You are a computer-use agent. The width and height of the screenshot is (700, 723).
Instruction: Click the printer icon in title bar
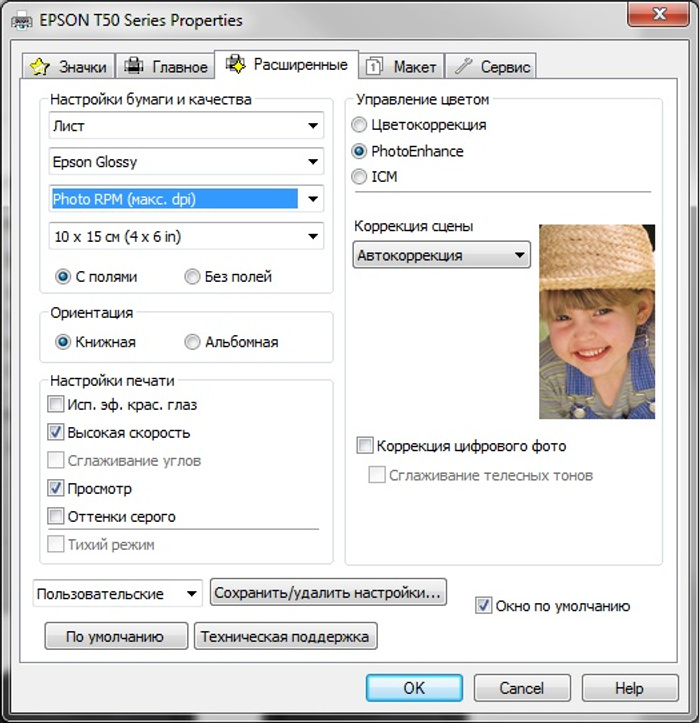23,19
